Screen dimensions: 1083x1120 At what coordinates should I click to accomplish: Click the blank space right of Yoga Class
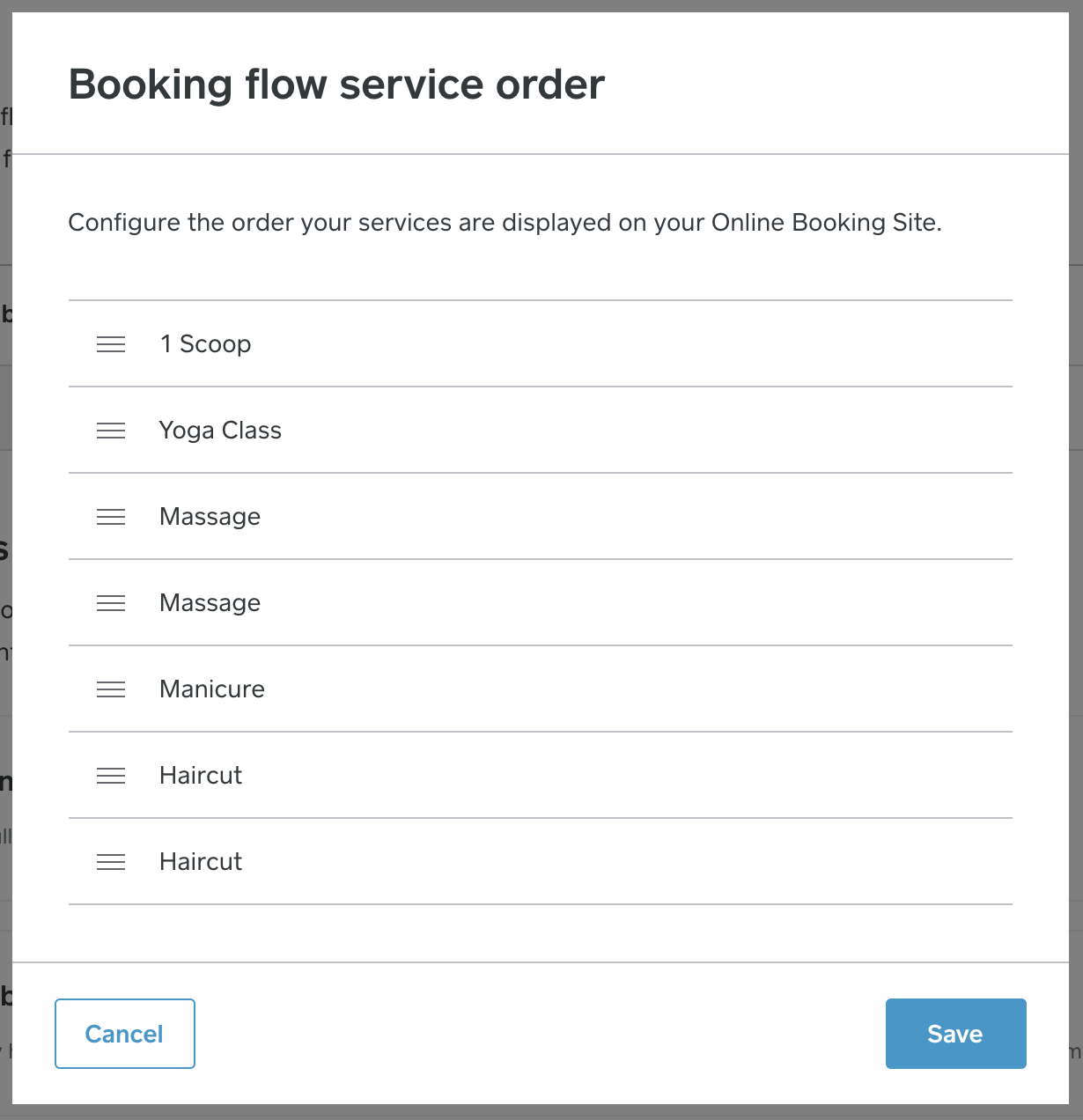647,430
